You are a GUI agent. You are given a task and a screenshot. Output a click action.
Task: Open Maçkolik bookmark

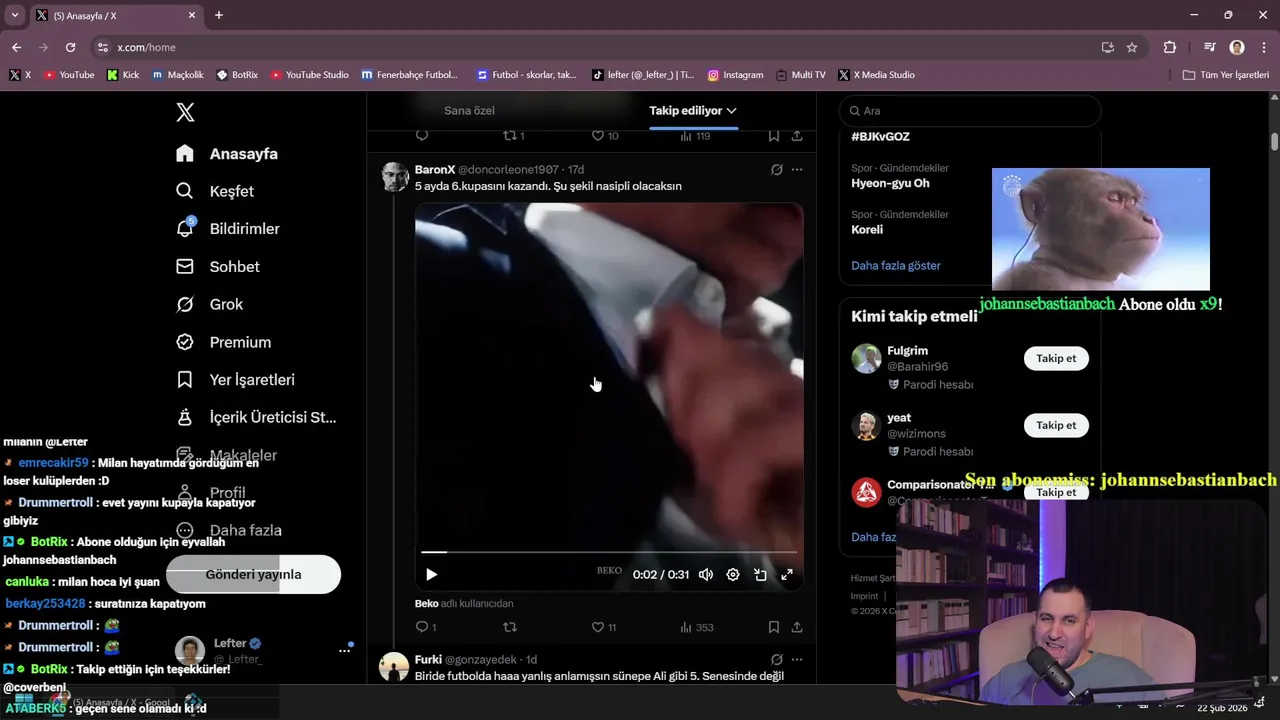point(178,75)
